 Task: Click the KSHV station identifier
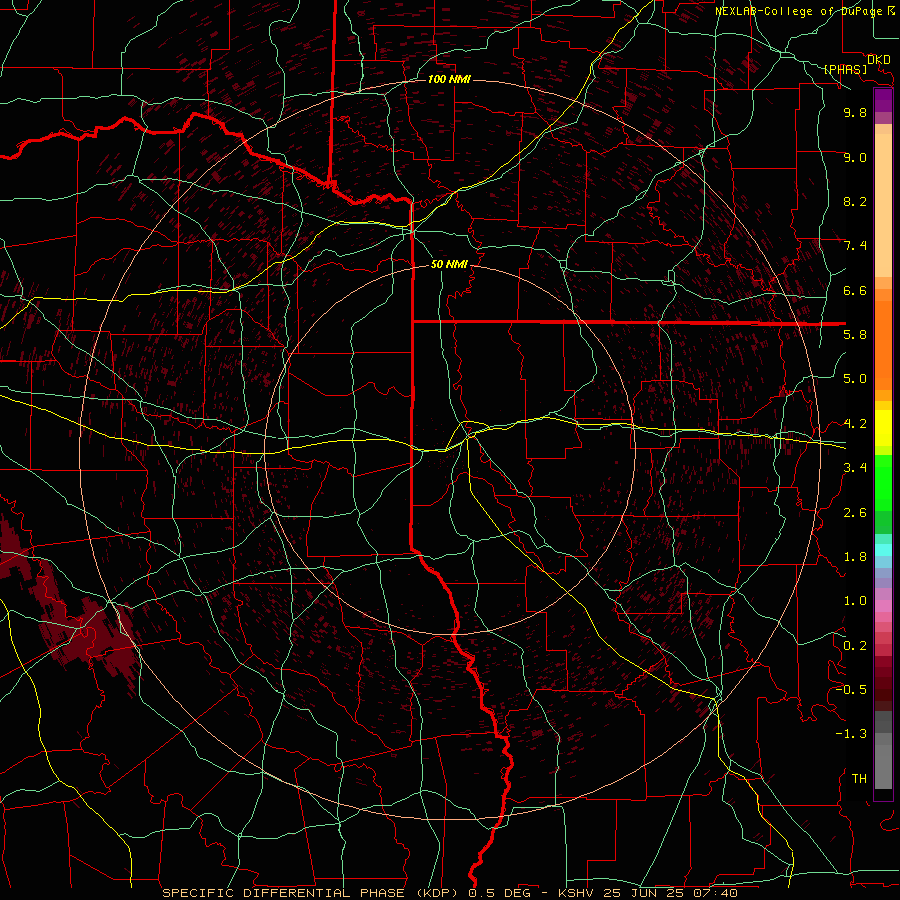pos(576,893)
